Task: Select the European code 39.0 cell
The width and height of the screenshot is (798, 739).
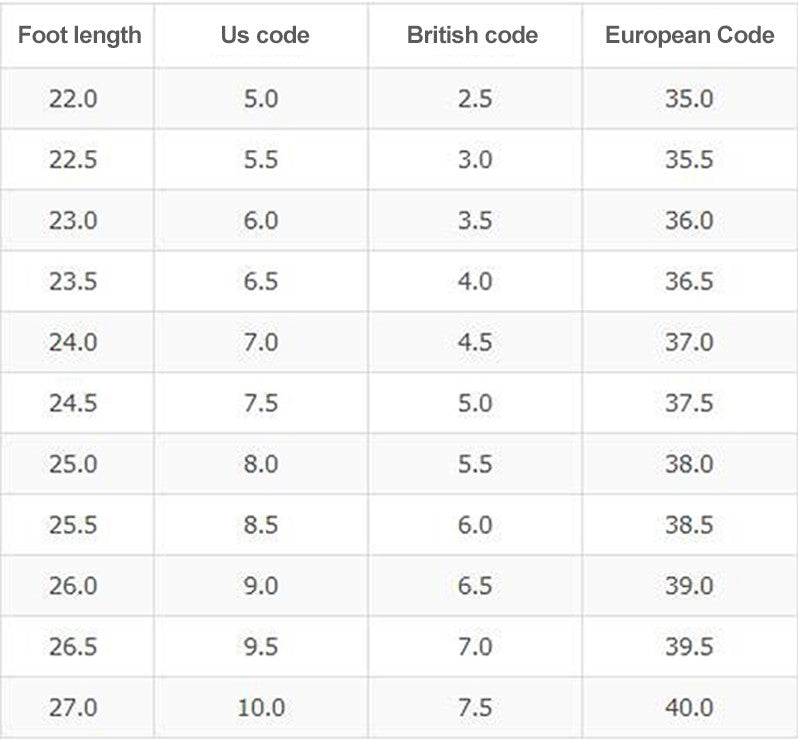Action: pos(689,585)
